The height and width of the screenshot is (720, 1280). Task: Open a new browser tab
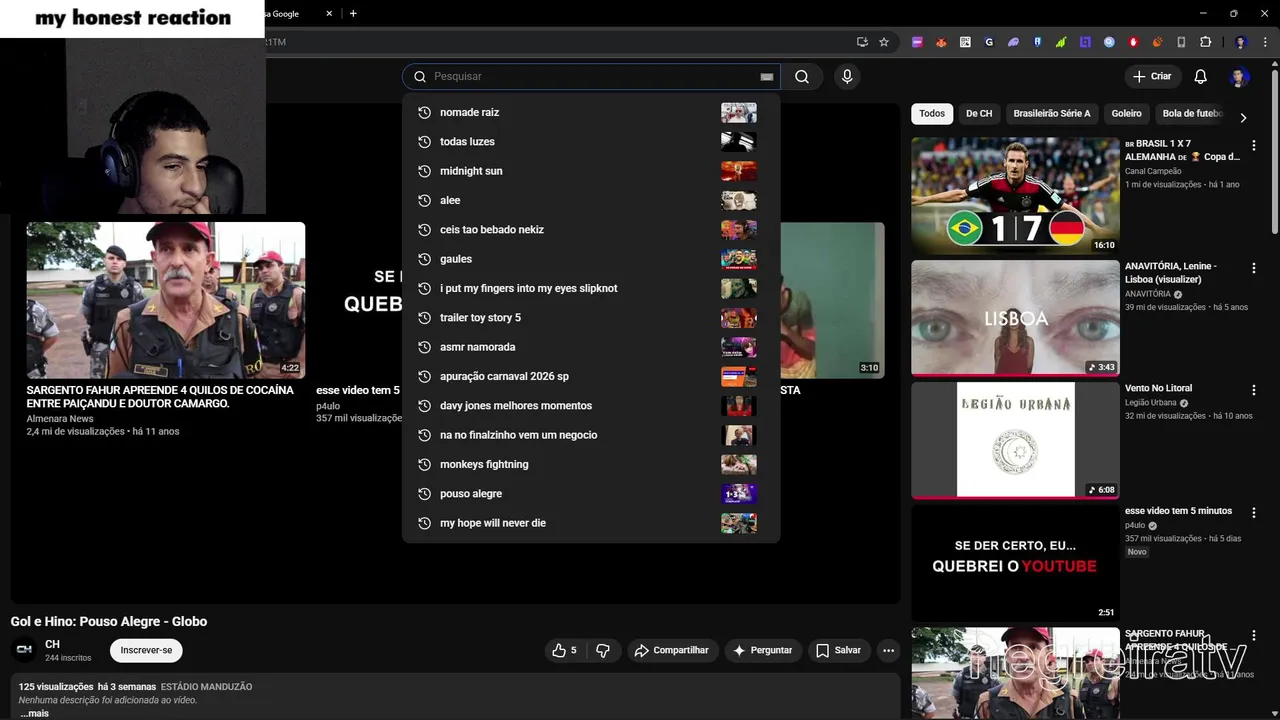[x=353, y=14]
